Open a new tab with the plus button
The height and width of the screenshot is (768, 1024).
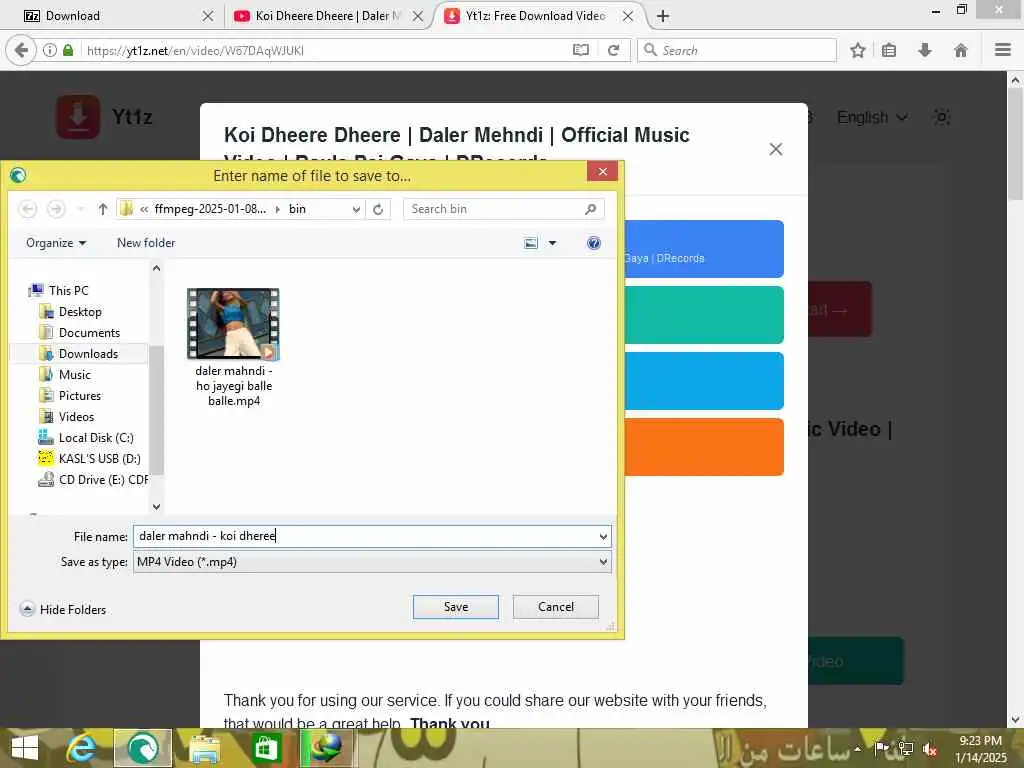click(663, 16)
